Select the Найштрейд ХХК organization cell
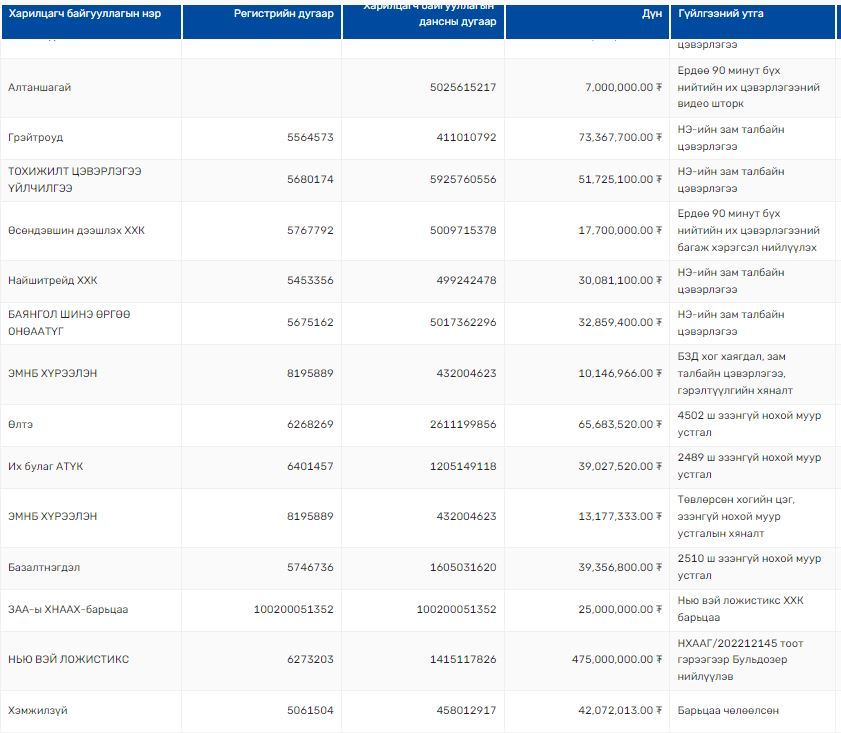Image resolution: width=841 pixels, height=733 pixels. pyautogui.click(x=53, y=280)
